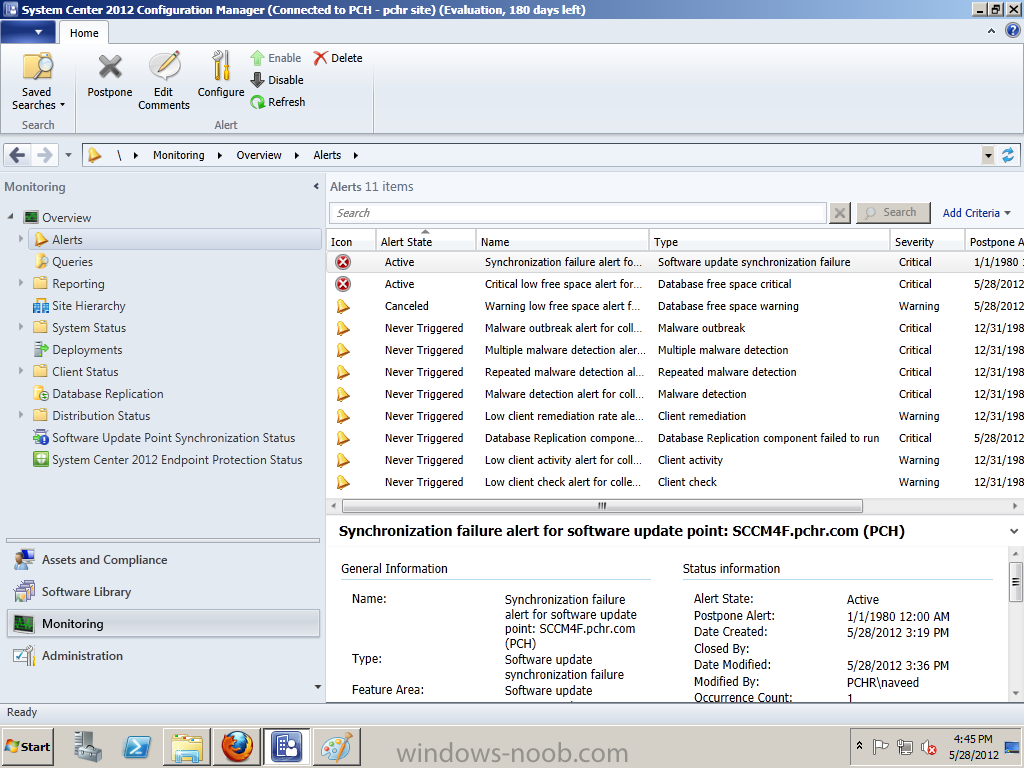The height and width of the screenshot is (768, 1024).
Task: Click Monitoring in the breadcrumb path
Action: click(179, 155)
